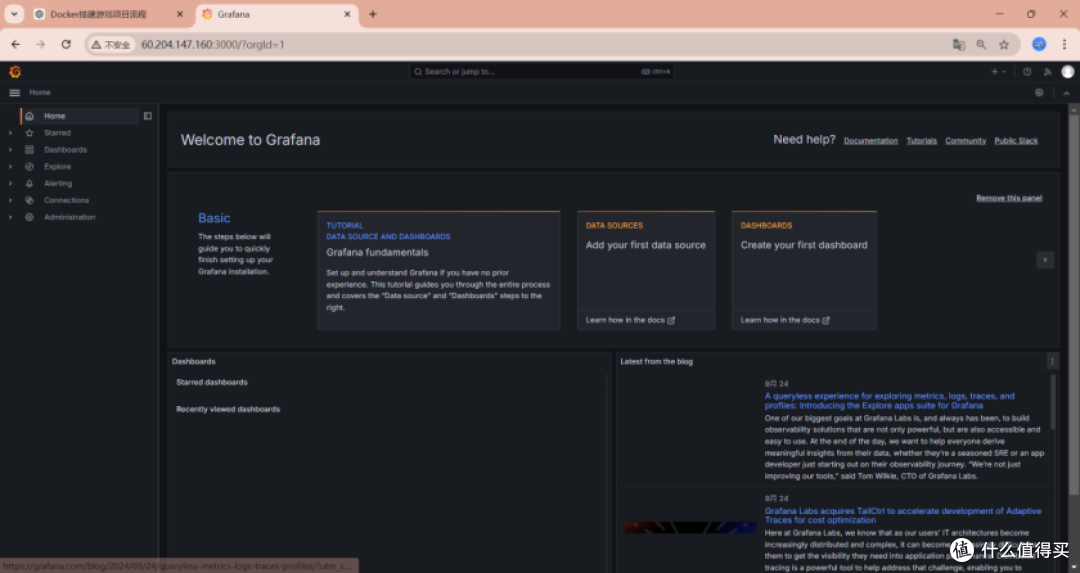1080x573 pixels.
Task: Click the Explore compass icon
Action: (x=30, y=167)
